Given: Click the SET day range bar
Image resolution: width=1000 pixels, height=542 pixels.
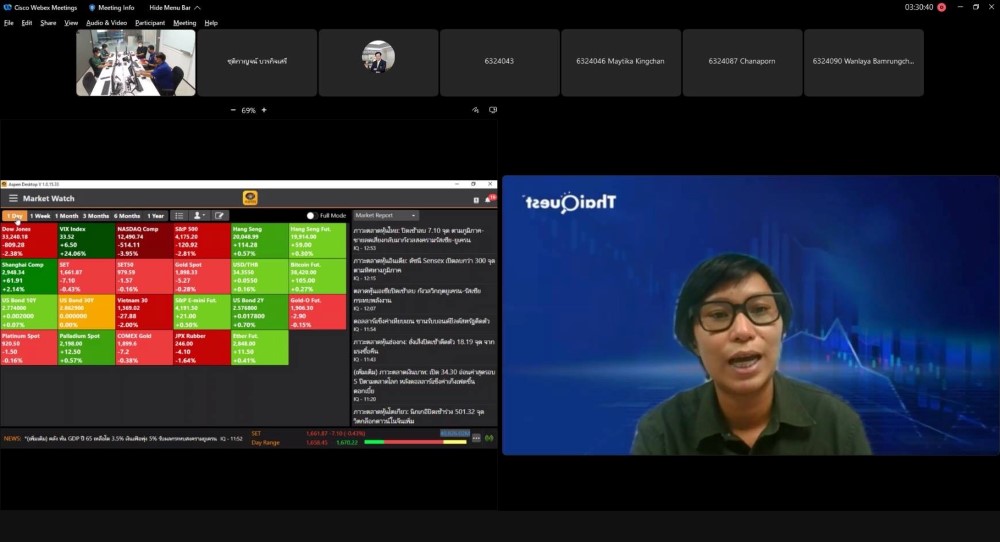Looking at the screenshot, I should point(415,442).
